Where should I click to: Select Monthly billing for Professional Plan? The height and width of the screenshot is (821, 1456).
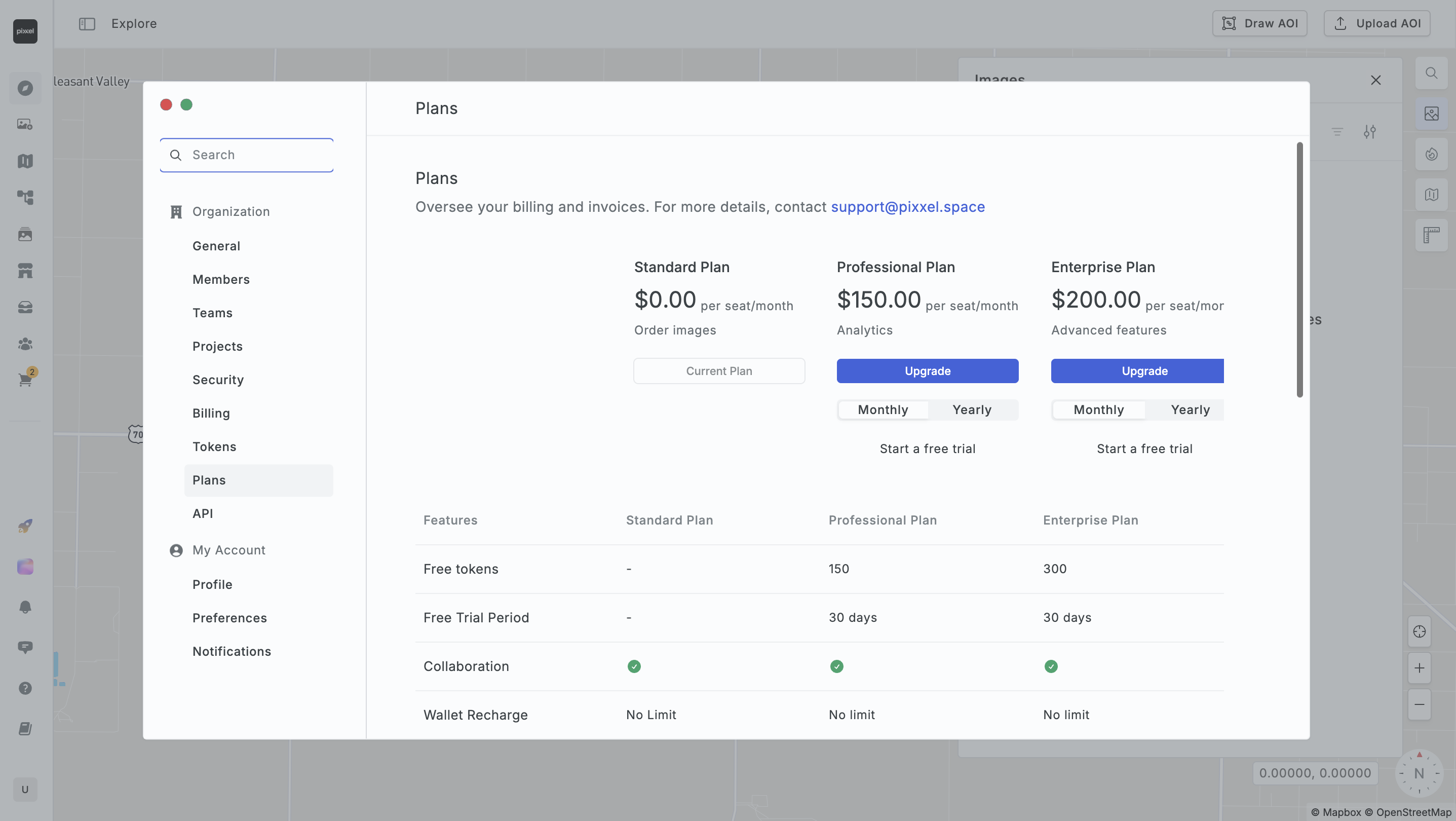tap(883, 410)
